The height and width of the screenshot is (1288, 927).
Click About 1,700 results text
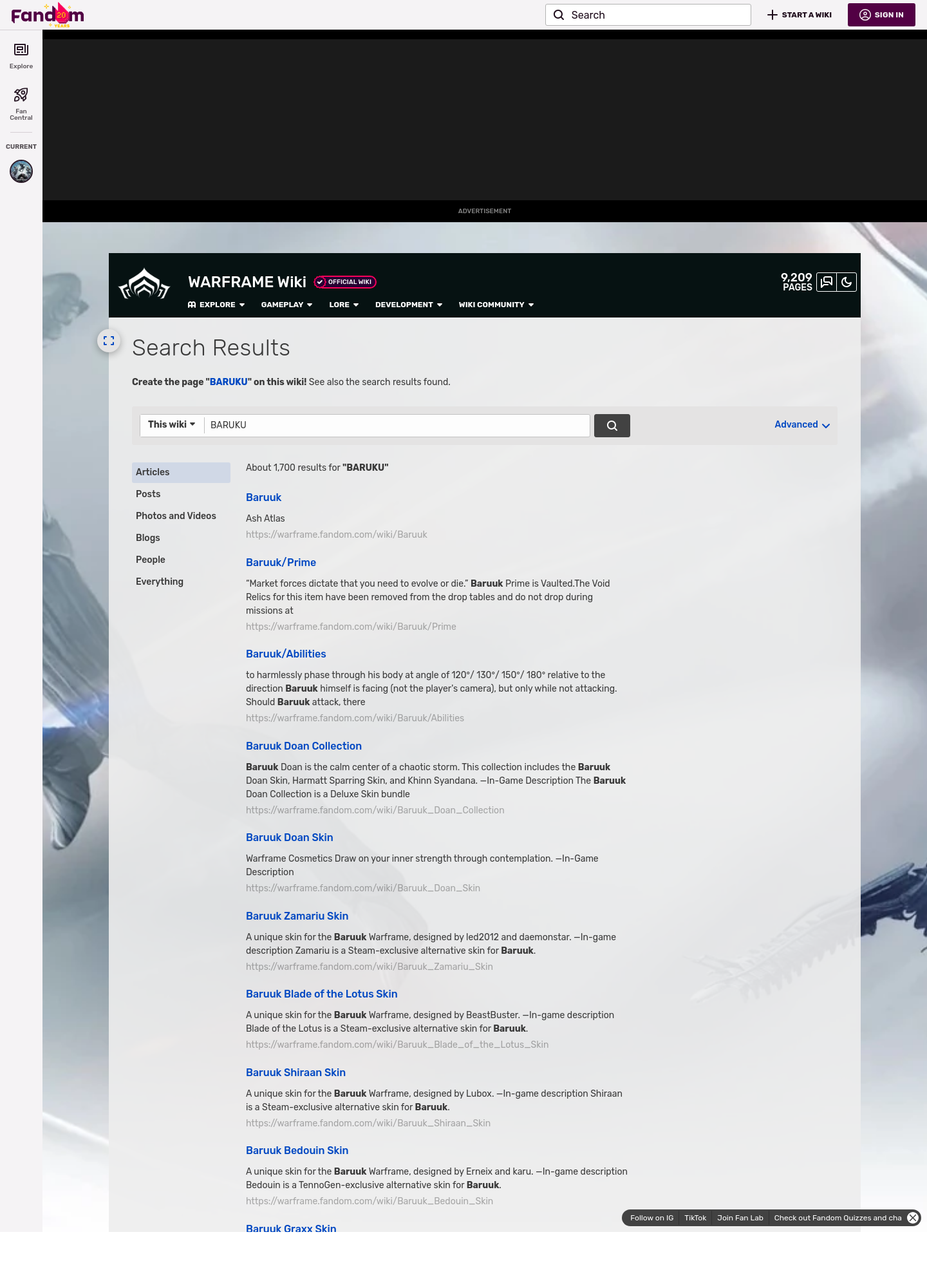point(317,468)
